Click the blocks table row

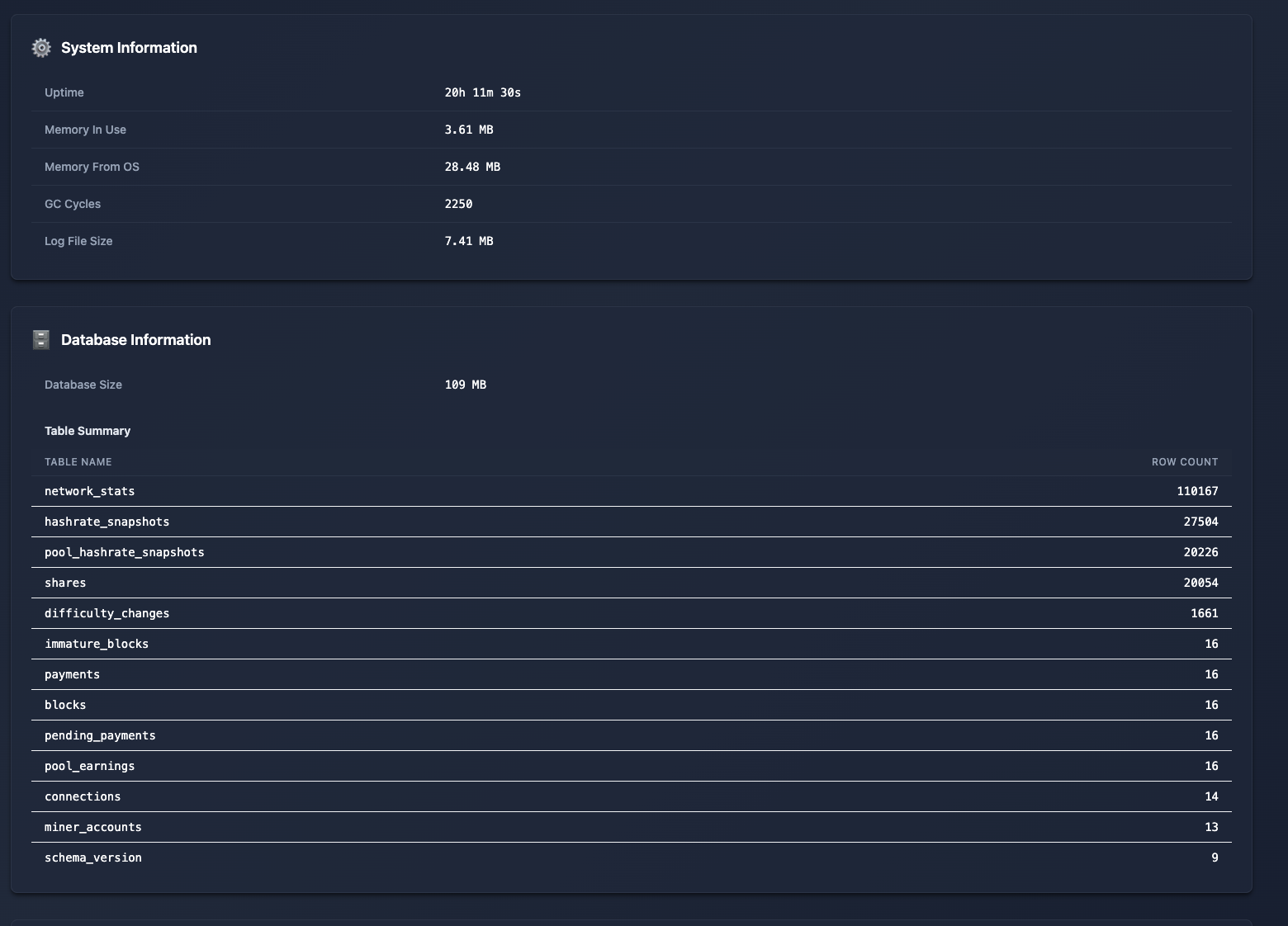[x=65, y=705]
